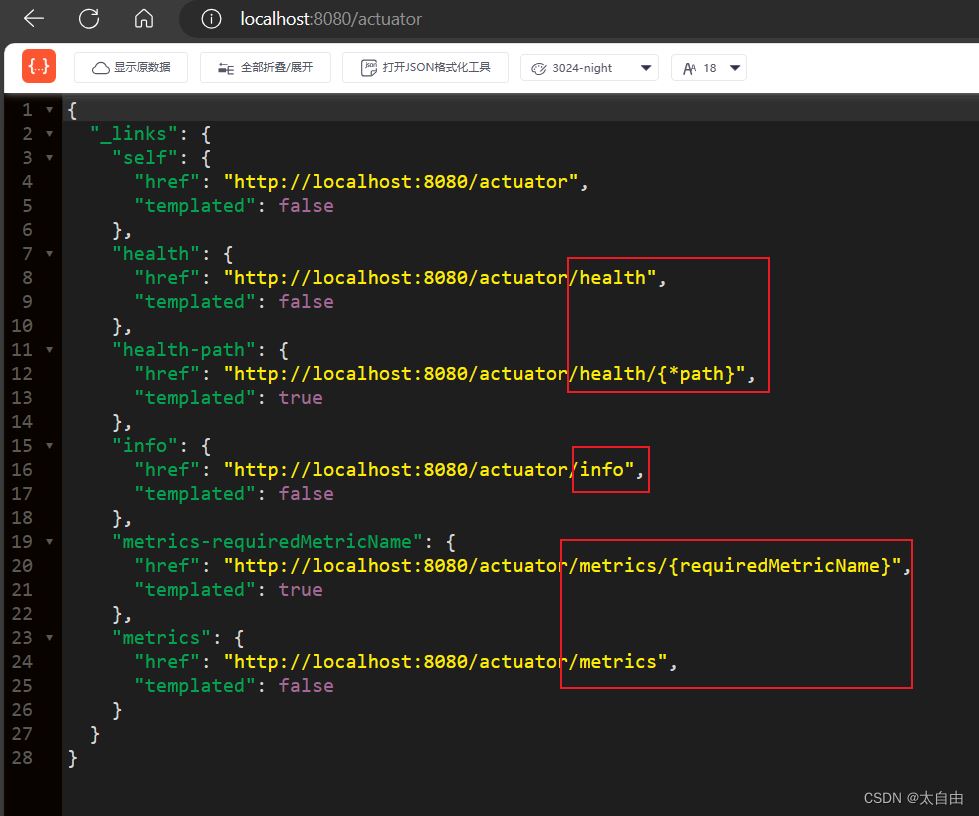Collapse the "self" node on line 3
Screen dimensions: 979x816
tap(49, 158)
